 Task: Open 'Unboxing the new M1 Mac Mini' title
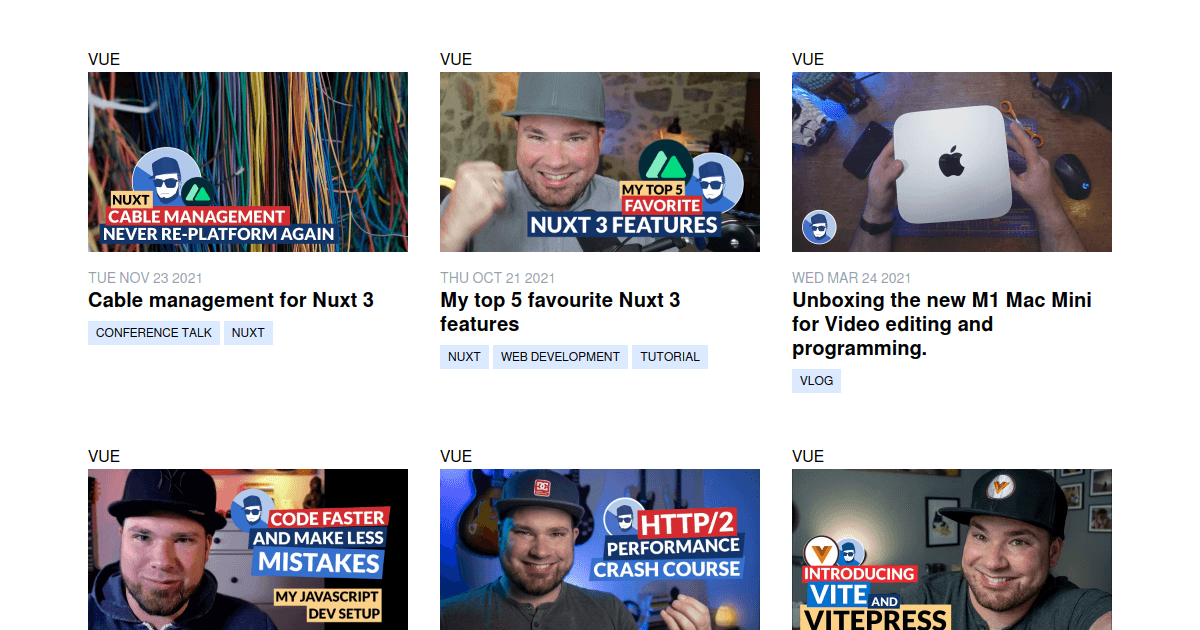click(x=942, y=324)
